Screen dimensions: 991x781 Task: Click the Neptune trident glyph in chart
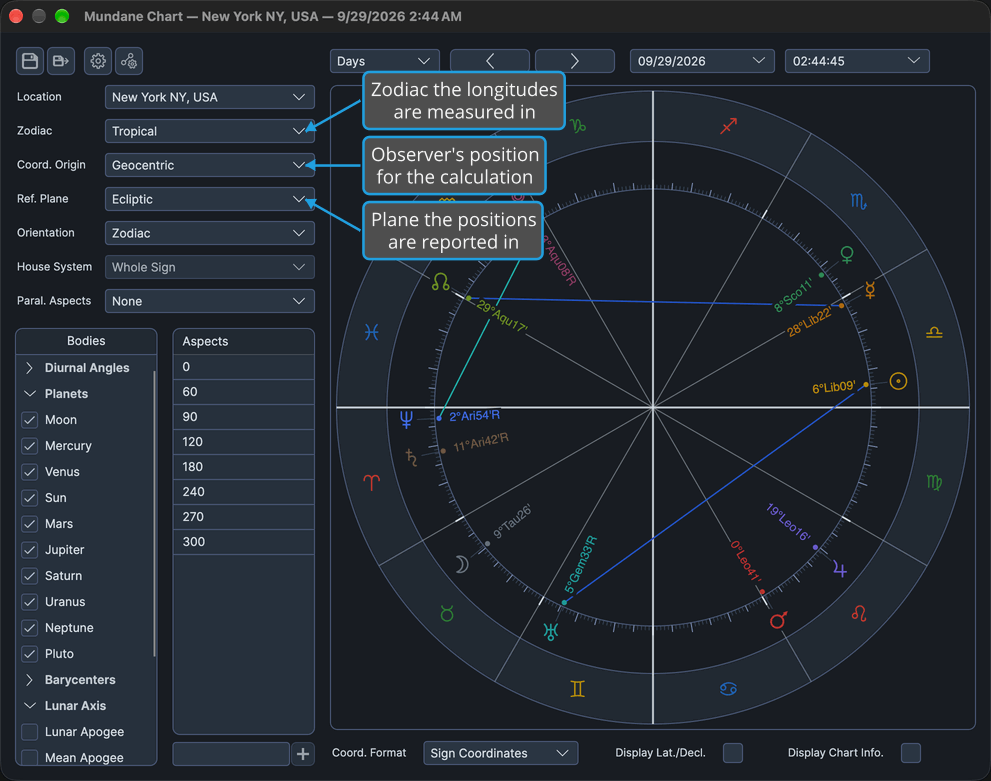(x=406, y=418)
